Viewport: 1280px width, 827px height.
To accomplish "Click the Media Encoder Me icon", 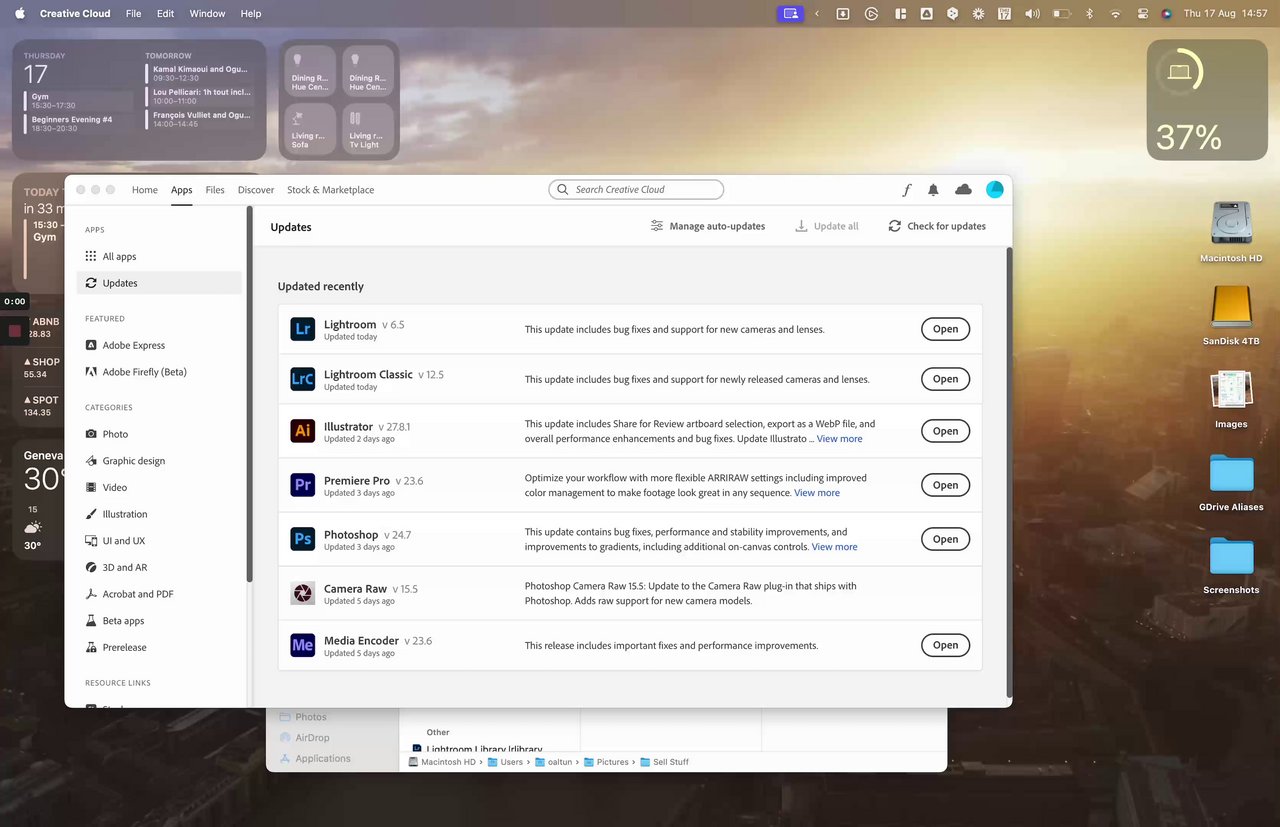I will click(302, 645).
